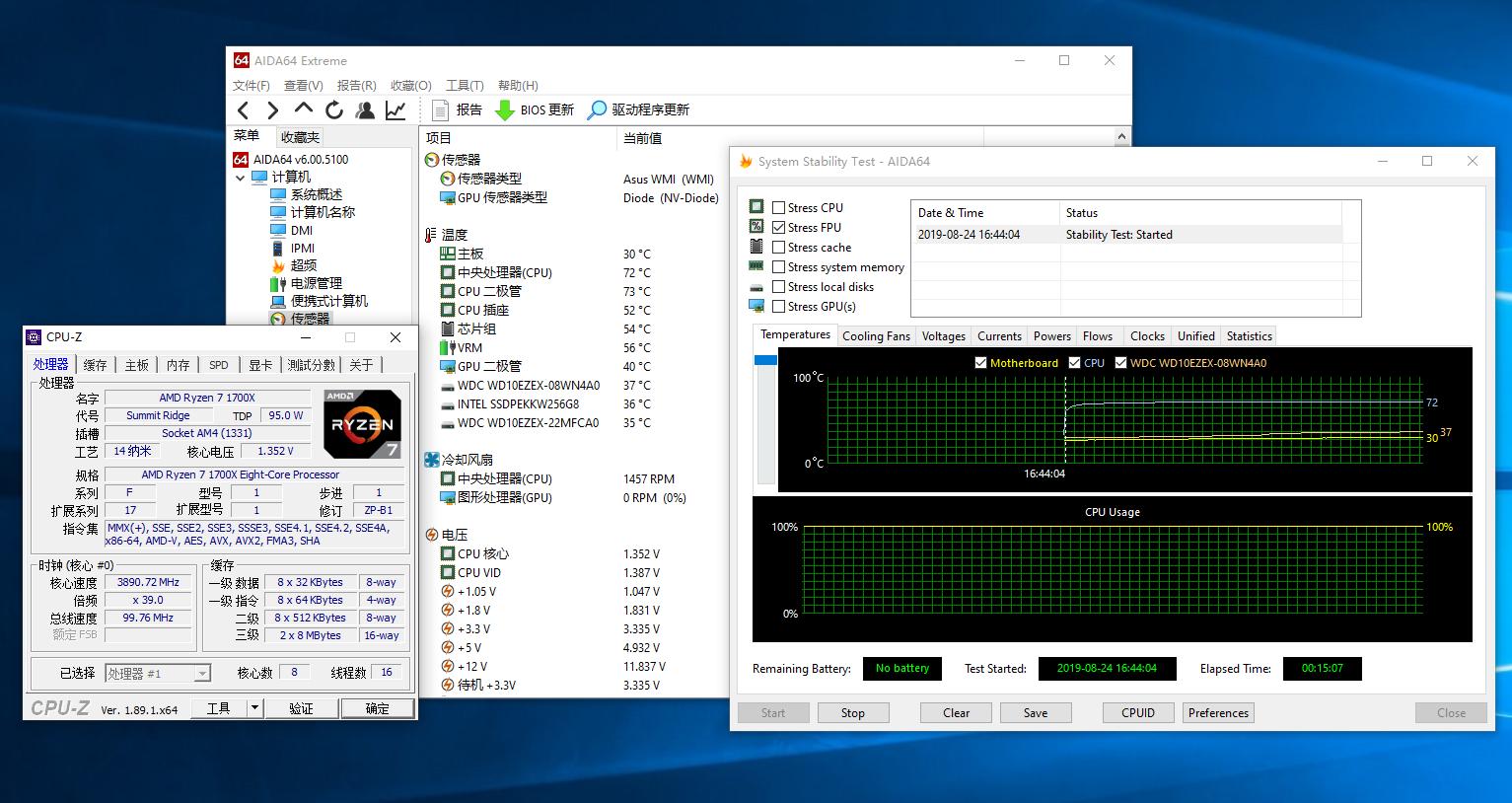Enable the Stress GPU(s) checkbox
1512x803 pixels.
(779, 306)
